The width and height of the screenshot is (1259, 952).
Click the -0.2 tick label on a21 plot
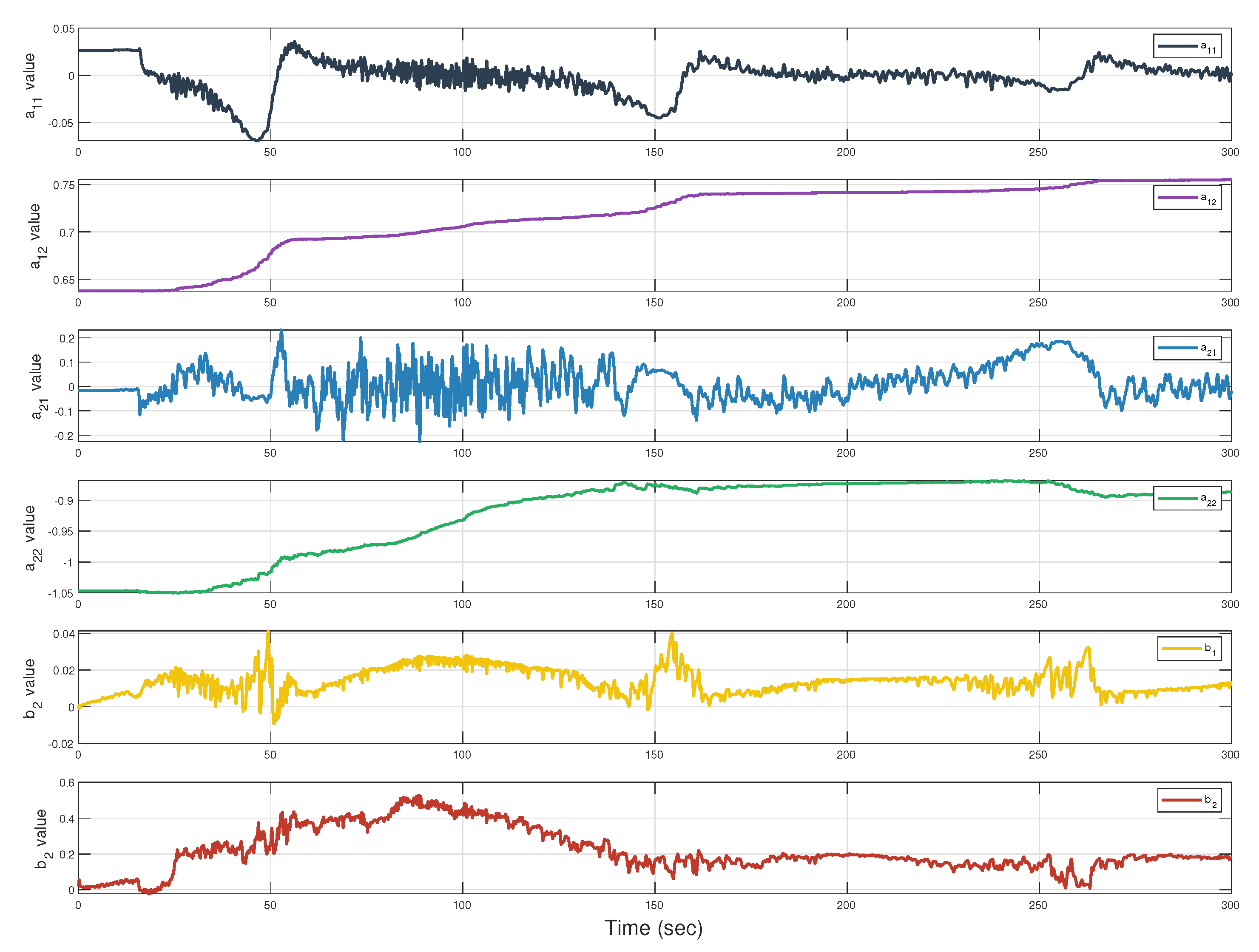63,436
